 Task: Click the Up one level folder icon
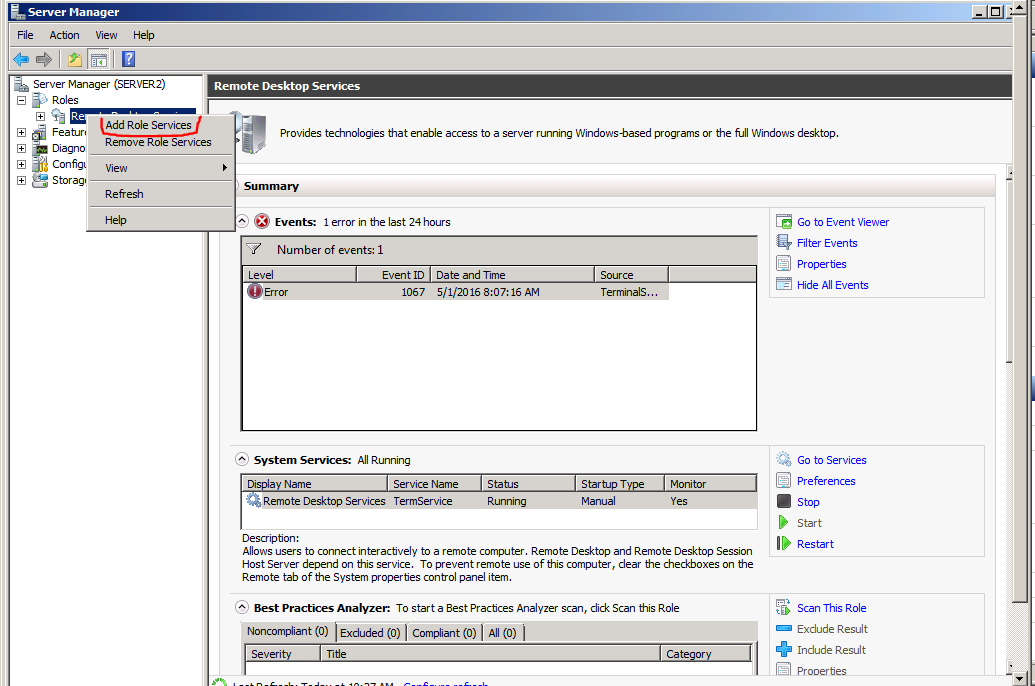[75, 59]
